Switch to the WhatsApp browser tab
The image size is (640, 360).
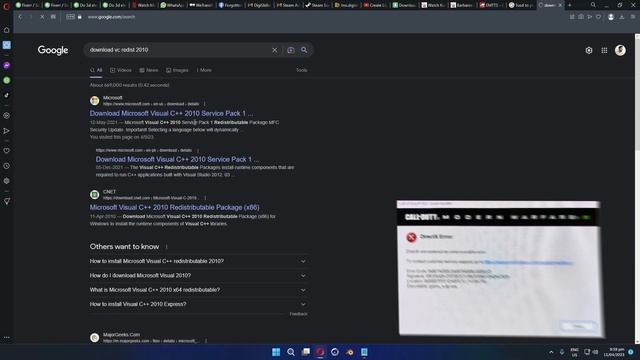172,5
